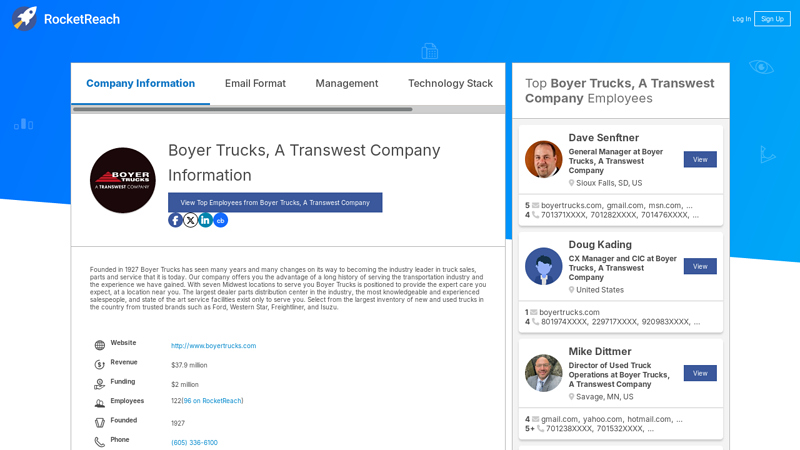Click Doug Kading's avatar image
This screenshot has height=450, width=800.
pyautogui.click(x=543, y=266)
